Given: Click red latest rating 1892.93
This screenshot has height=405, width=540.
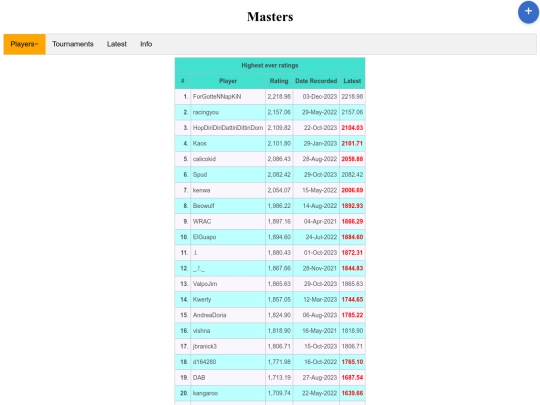Looking at the screenshot, I should [352, 206].
